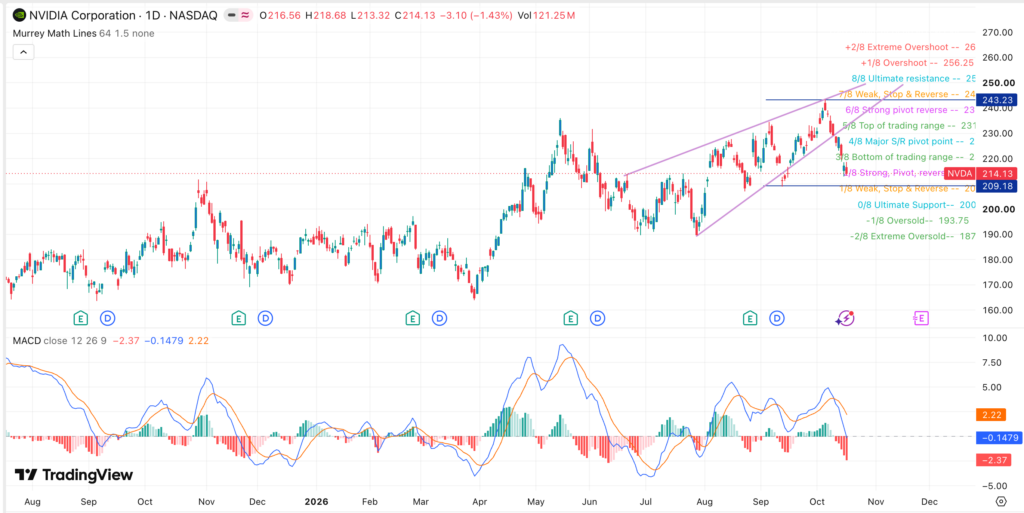Click the earnings E marker in late Aug 2026
The width and height of the screenshot is (1024, 513).
[x=750, y=319]
